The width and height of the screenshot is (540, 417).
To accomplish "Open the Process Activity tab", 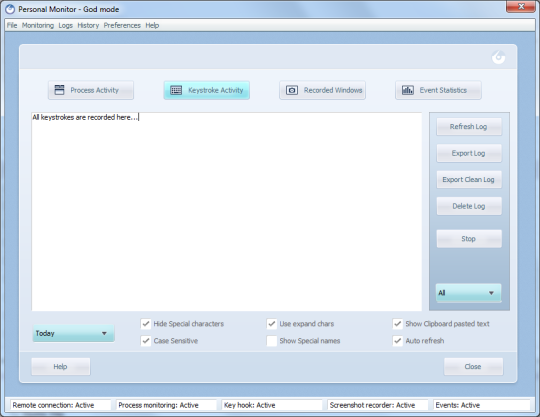I will point(91,90).
